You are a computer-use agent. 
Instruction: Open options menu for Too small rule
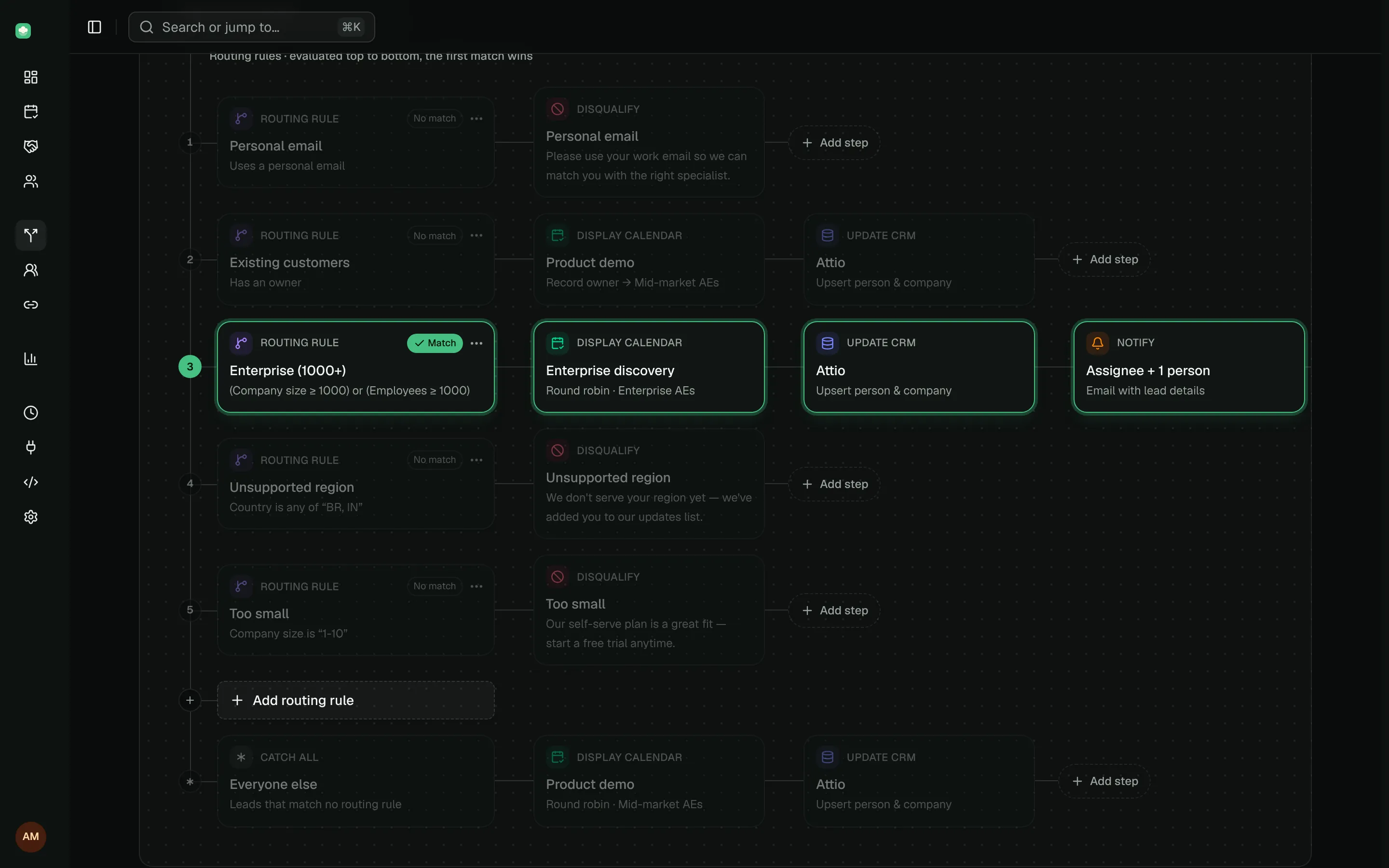tap(477, 586)
